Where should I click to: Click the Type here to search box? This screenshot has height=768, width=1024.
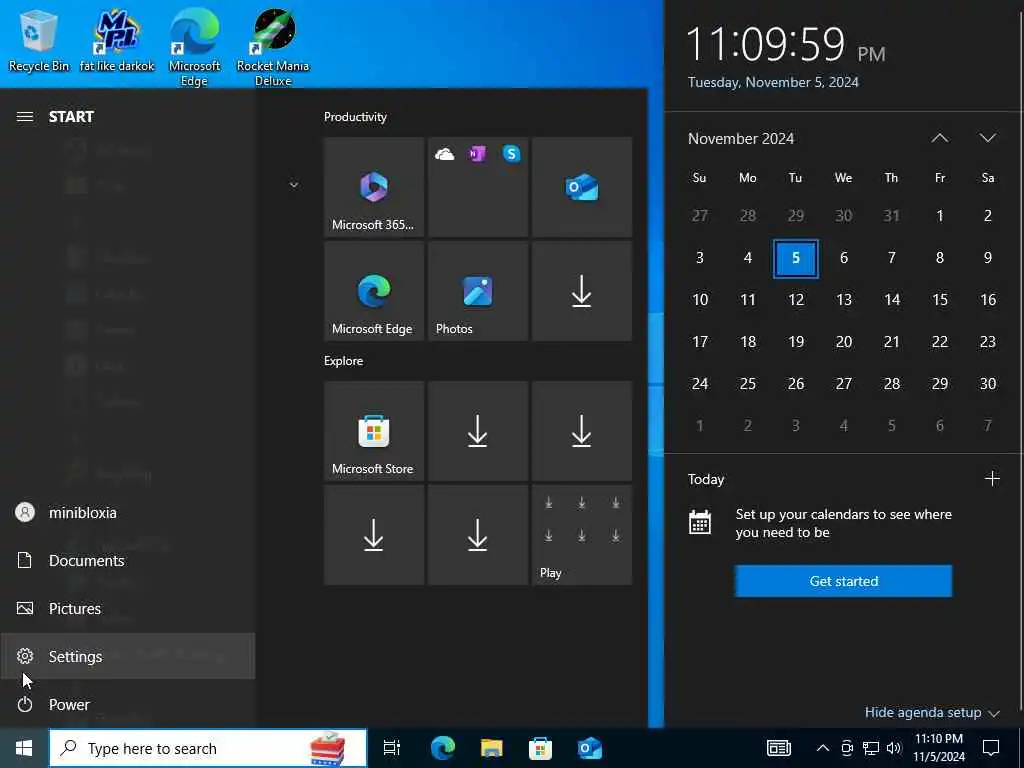pos(208,748)
